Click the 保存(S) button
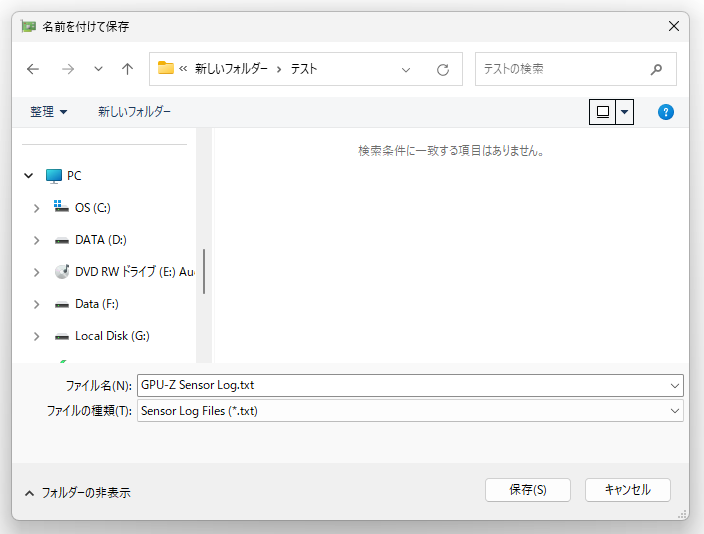704x534 pixels. coord(528,490)
